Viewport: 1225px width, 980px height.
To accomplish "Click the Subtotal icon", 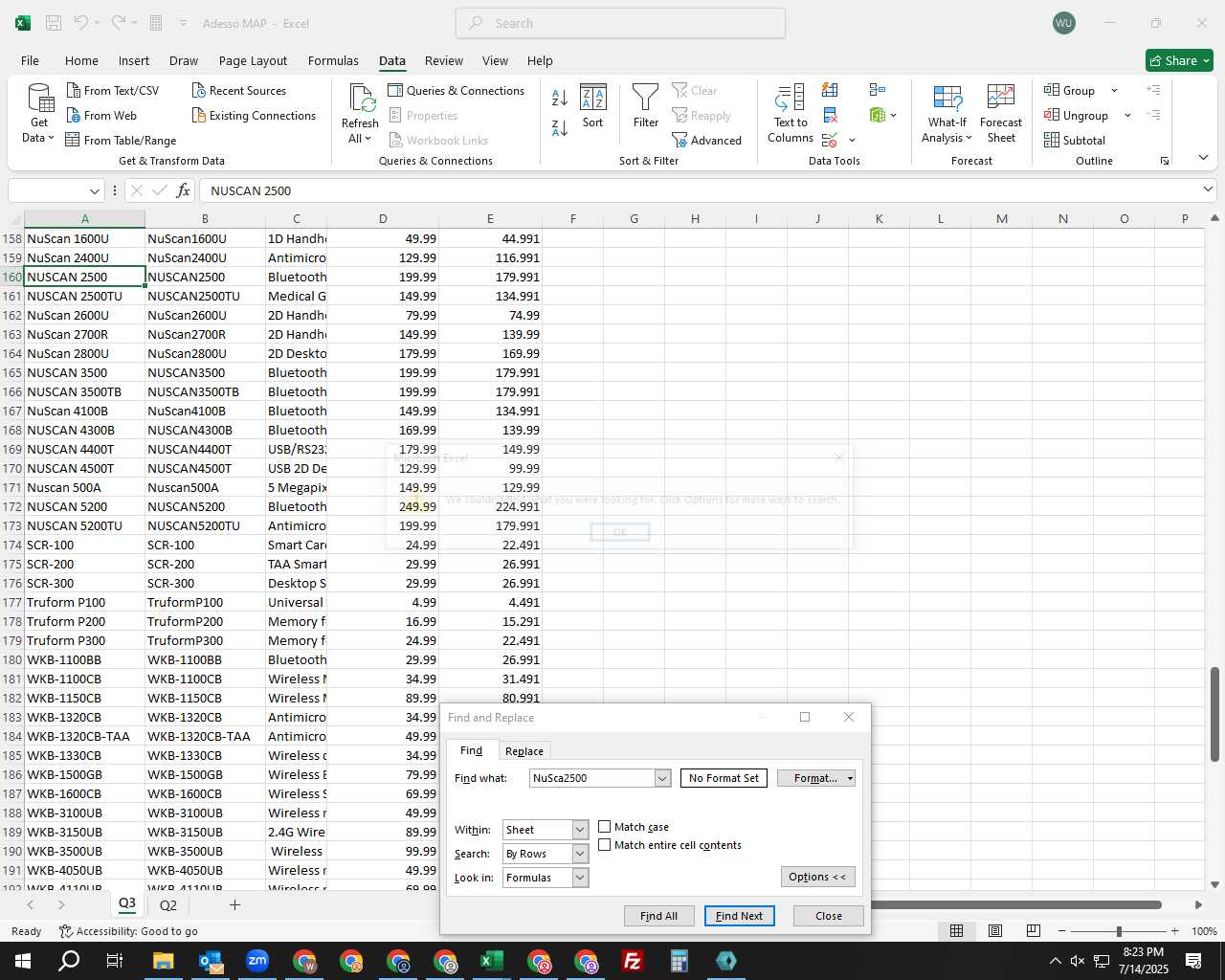I will click(x=1075, y=140).
